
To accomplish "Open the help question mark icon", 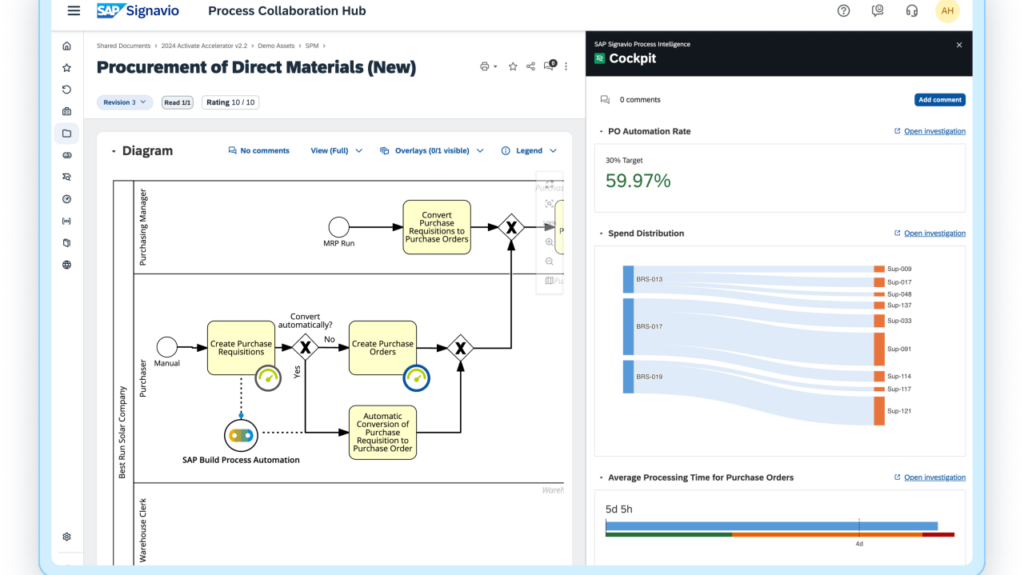I will (x=844, y=10).
